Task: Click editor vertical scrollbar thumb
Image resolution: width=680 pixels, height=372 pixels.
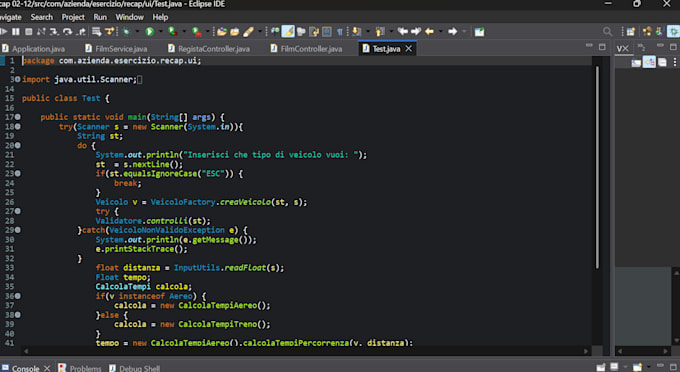Action: pyautogui.click(x=597, y=167)
